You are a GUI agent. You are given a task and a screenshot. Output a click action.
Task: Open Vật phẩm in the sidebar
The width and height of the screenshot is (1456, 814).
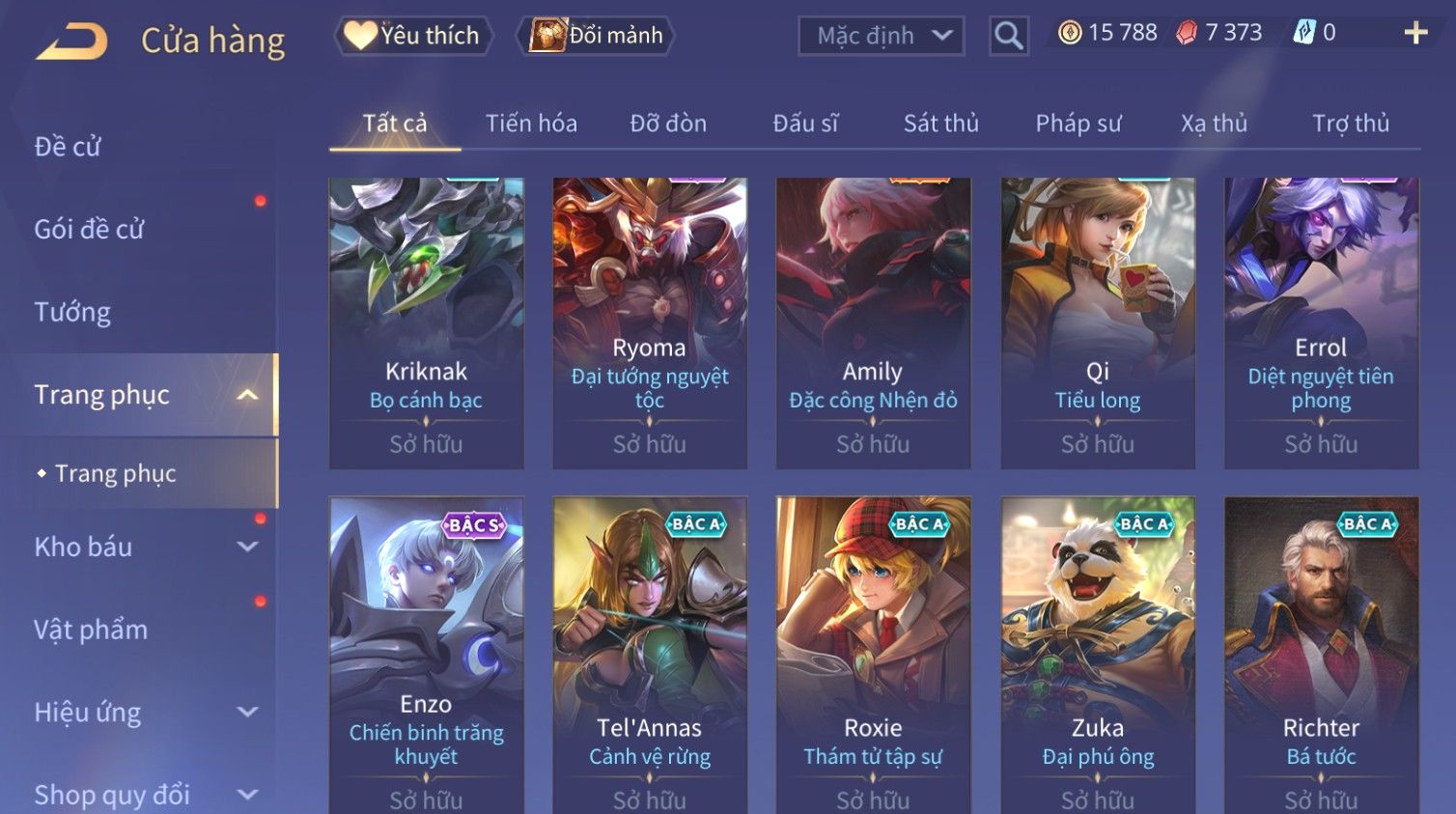[91, 630]
